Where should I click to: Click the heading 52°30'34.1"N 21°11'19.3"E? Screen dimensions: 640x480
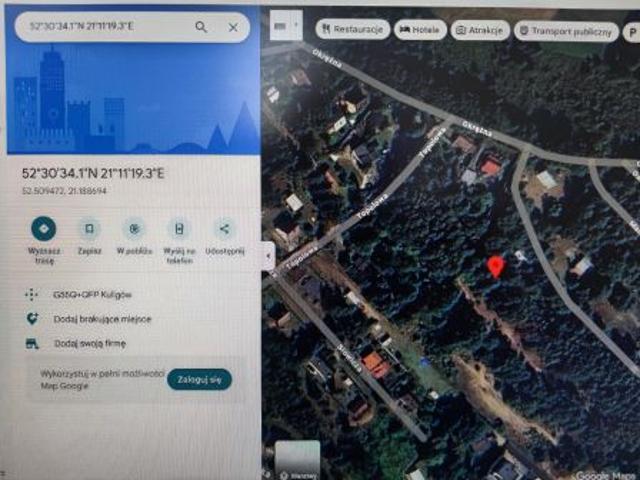click(x=93, y=173)
